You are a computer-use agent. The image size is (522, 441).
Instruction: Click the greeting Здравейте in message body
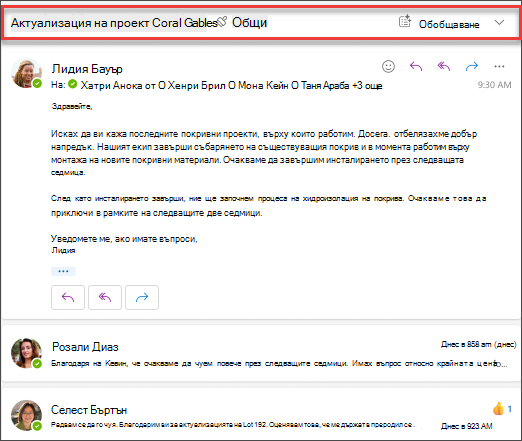point(72,106)
